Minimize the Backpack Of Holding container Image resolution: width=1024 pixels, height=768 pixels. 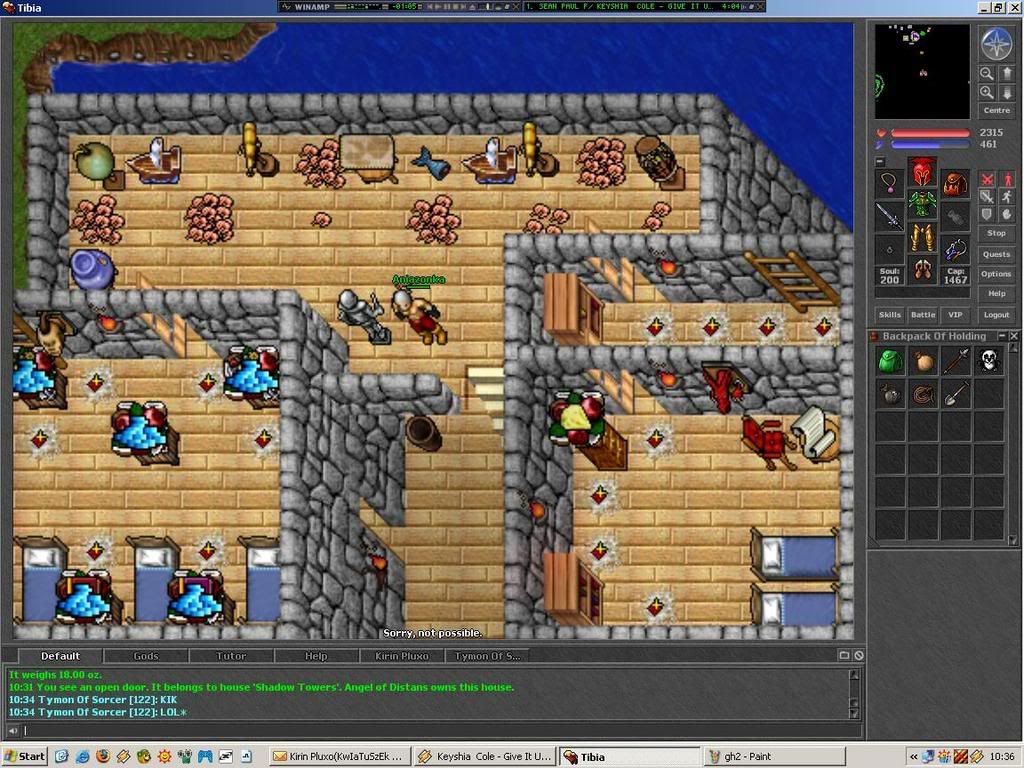tap(1002, 336)
